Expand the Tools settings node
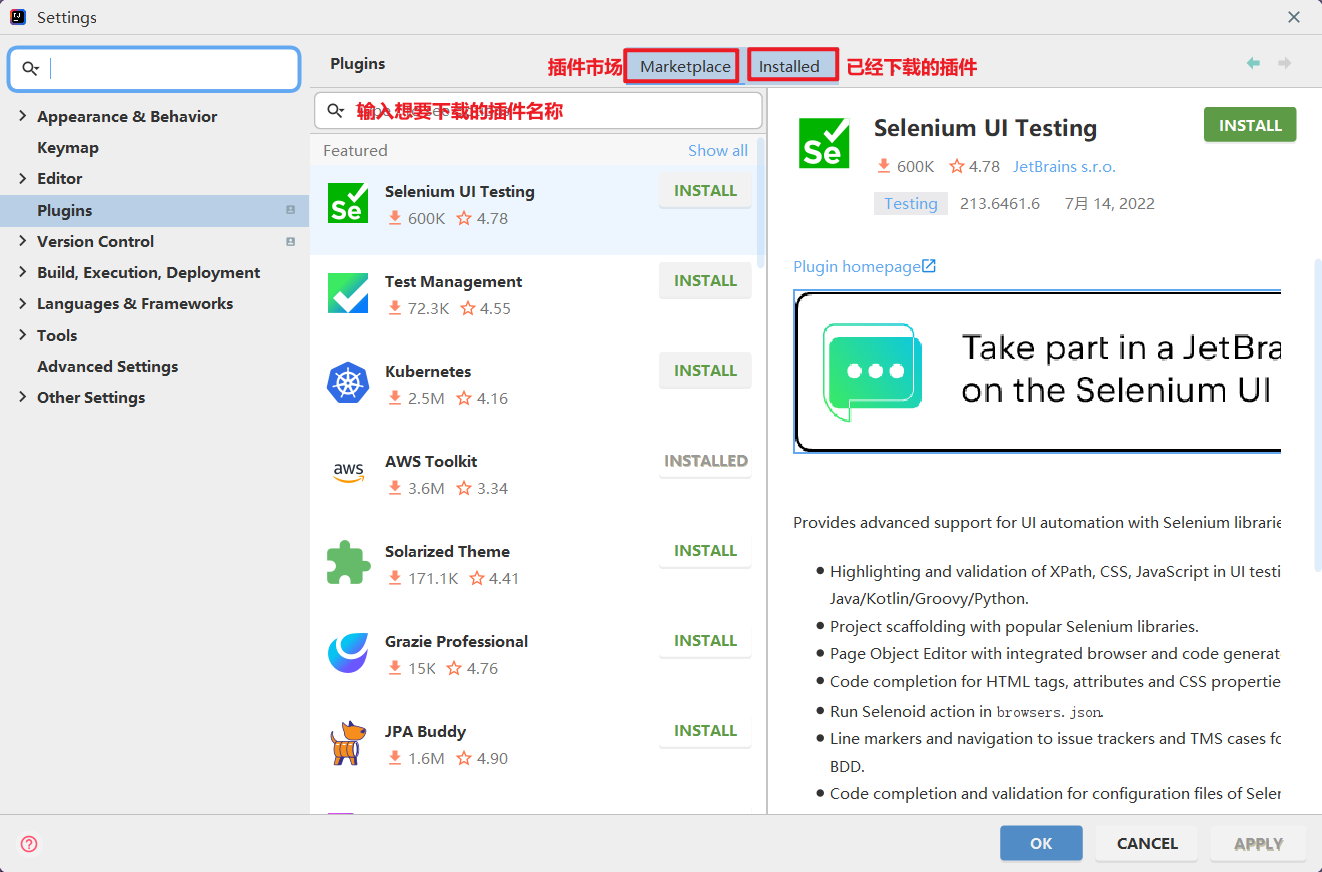The width and height of the screenshot is (1322, 872). click(23, 335)
